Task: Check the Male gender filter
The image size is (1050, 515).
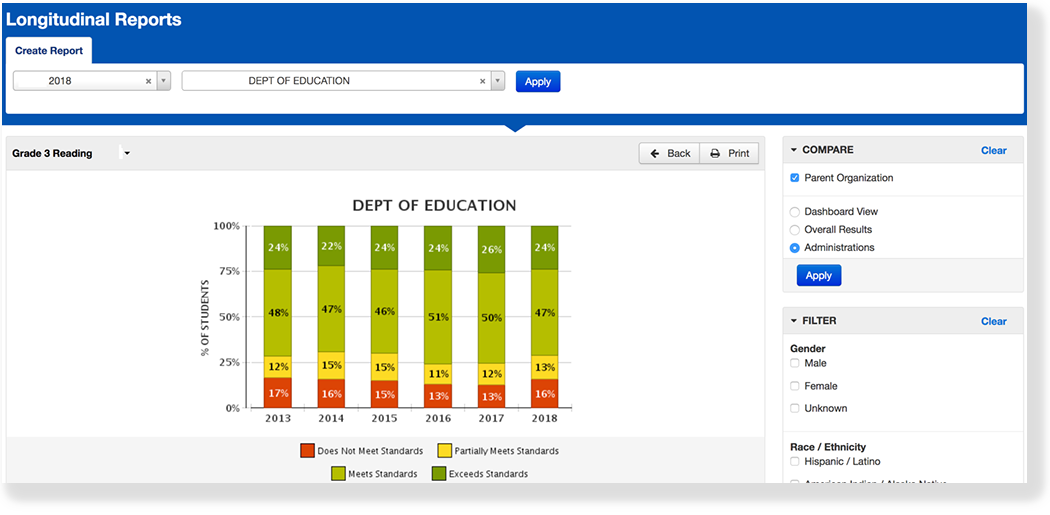Action: click(795, 363)
